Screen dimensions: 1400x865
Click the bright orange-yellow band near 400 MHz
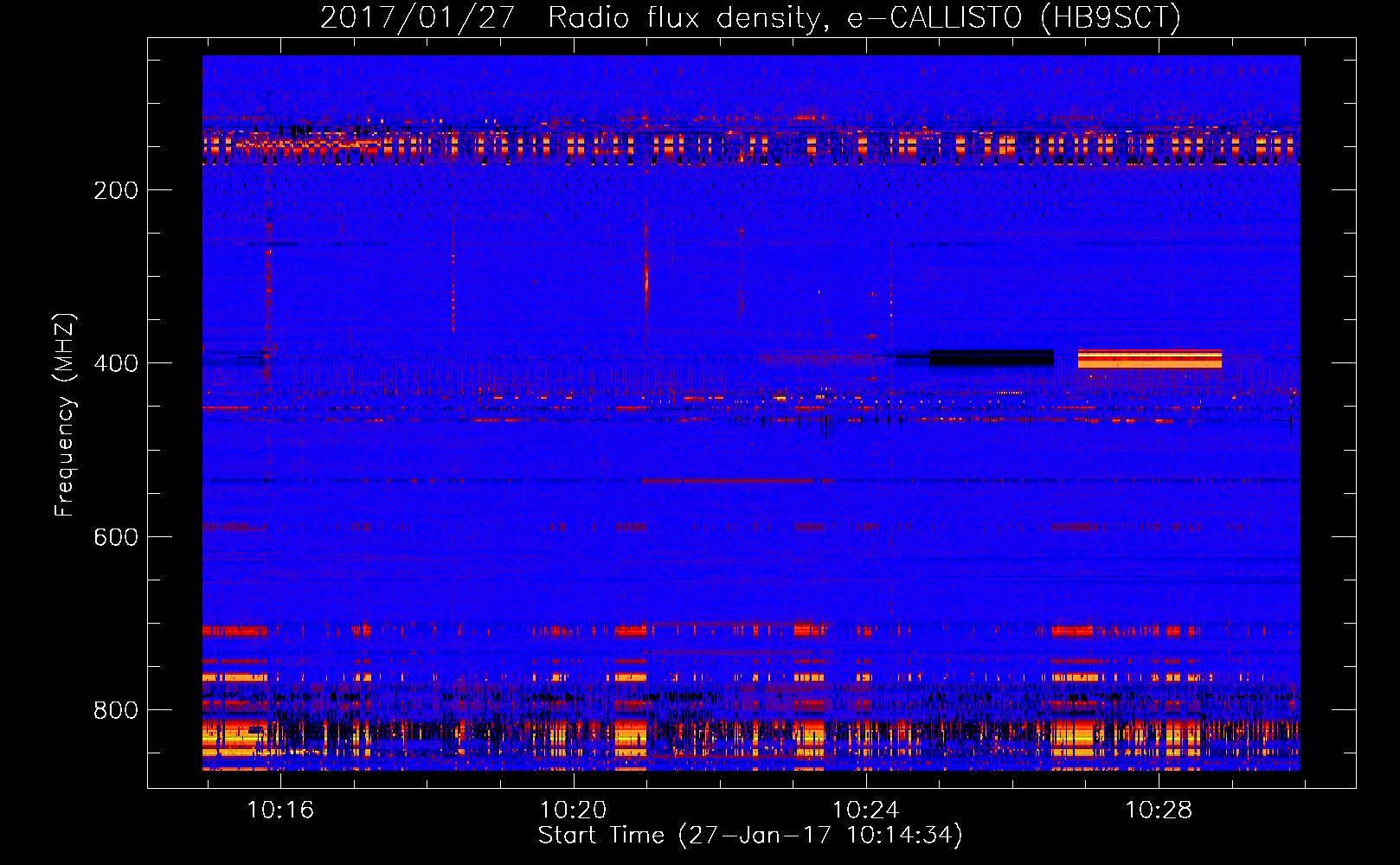click(1150, 359)
